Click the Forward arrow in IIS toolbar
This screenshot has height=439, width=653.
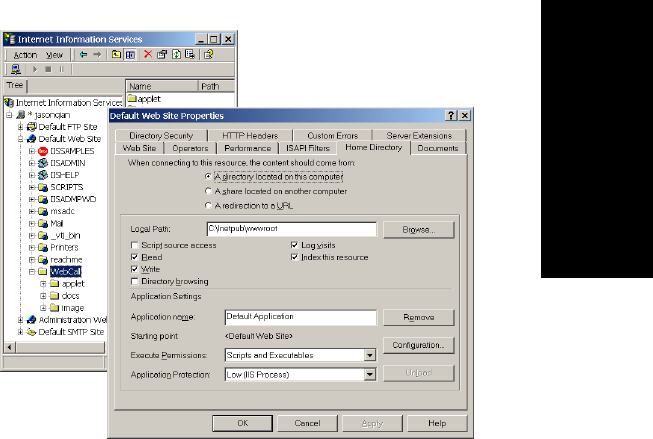tap(97, 55)
